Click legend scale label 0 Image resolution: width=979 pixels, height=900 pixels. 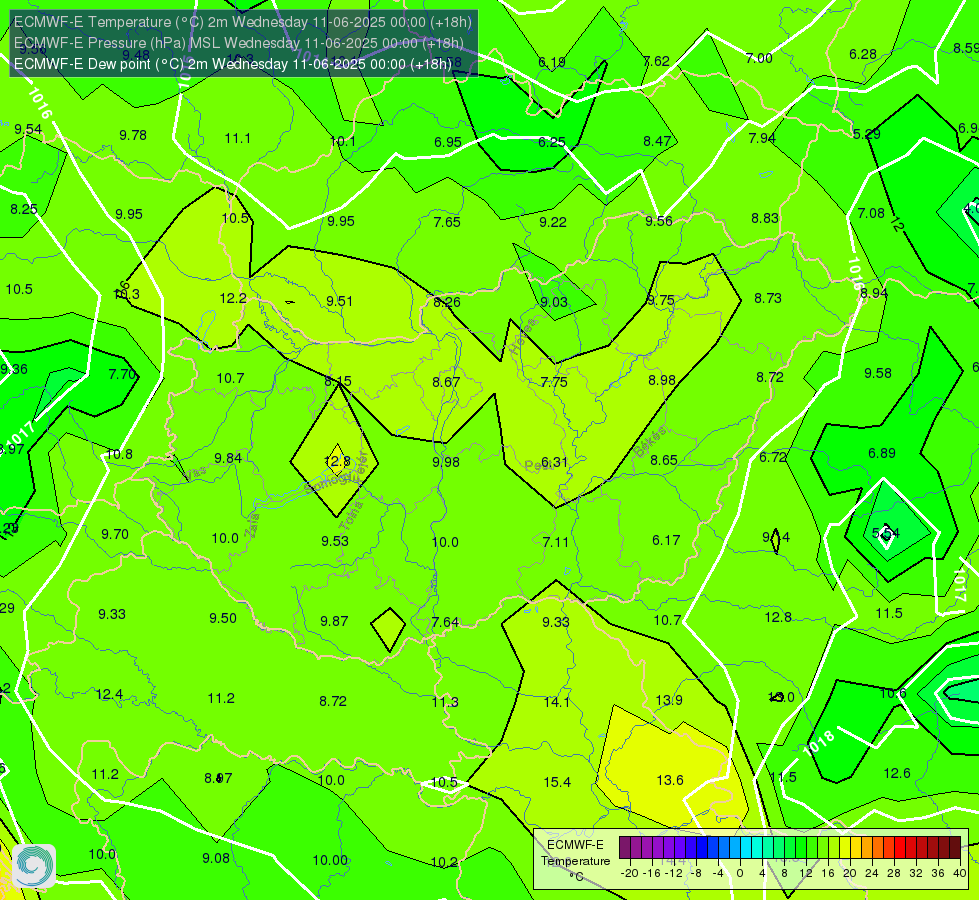coord(740,873)
